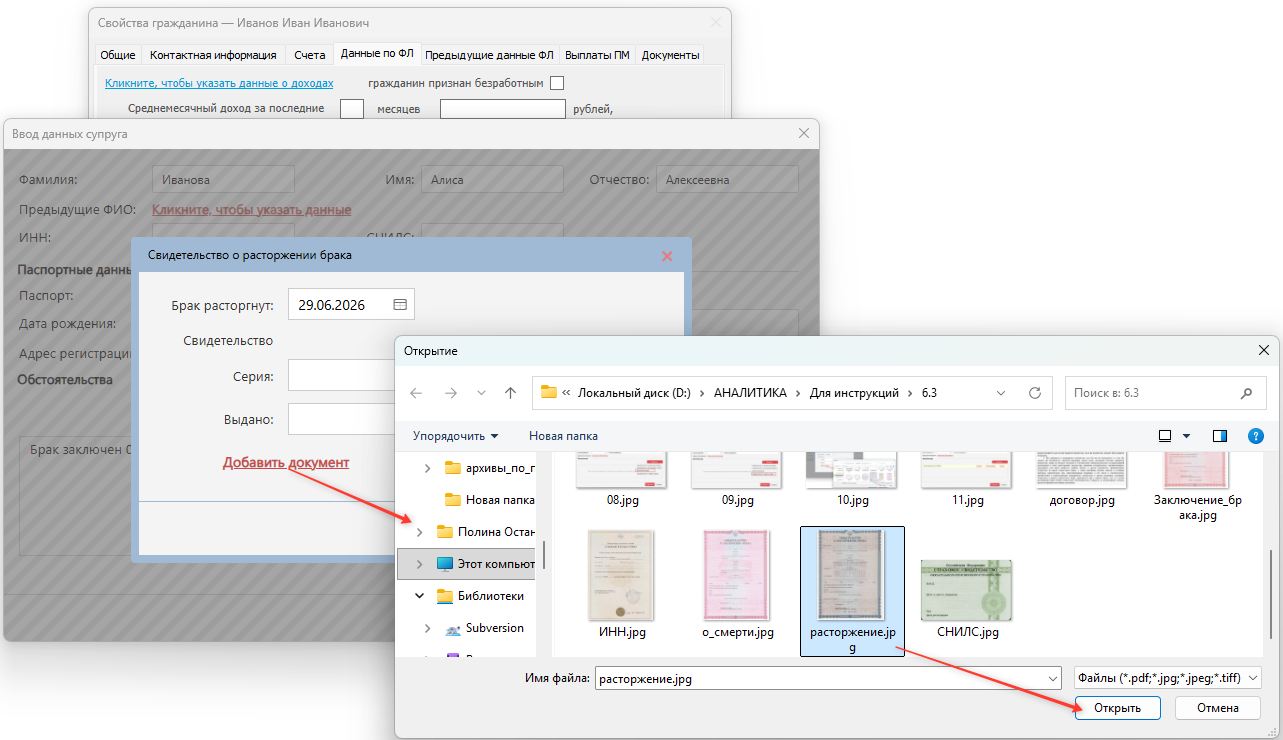The width and height of the screenshot is (1283, 740).
Task: Expand the Этот компьютер tree item
Action: (x=419, y=564)
